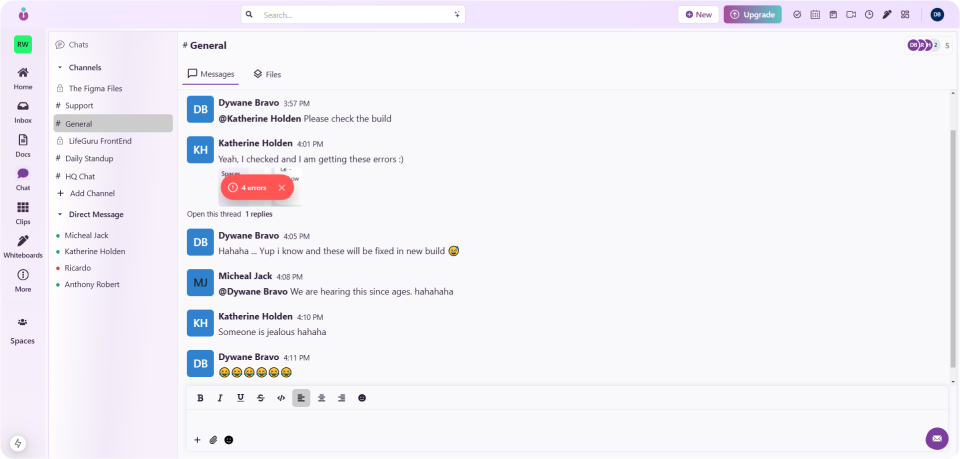Click the marker pen icon in top bar

point(887,15)
